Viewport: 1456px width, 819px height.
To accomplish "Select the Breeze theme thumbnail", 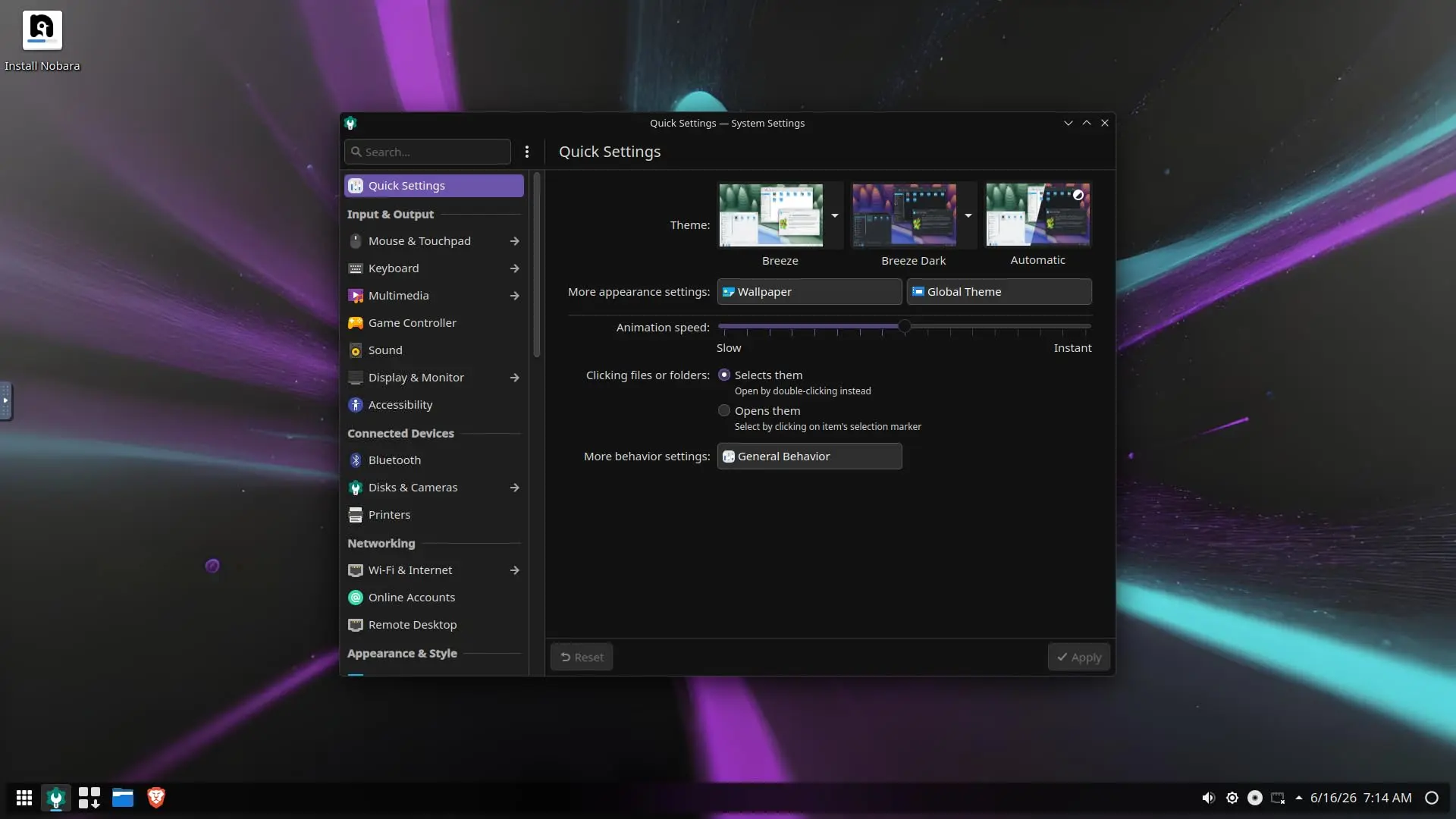I will (x=770, y=215).
